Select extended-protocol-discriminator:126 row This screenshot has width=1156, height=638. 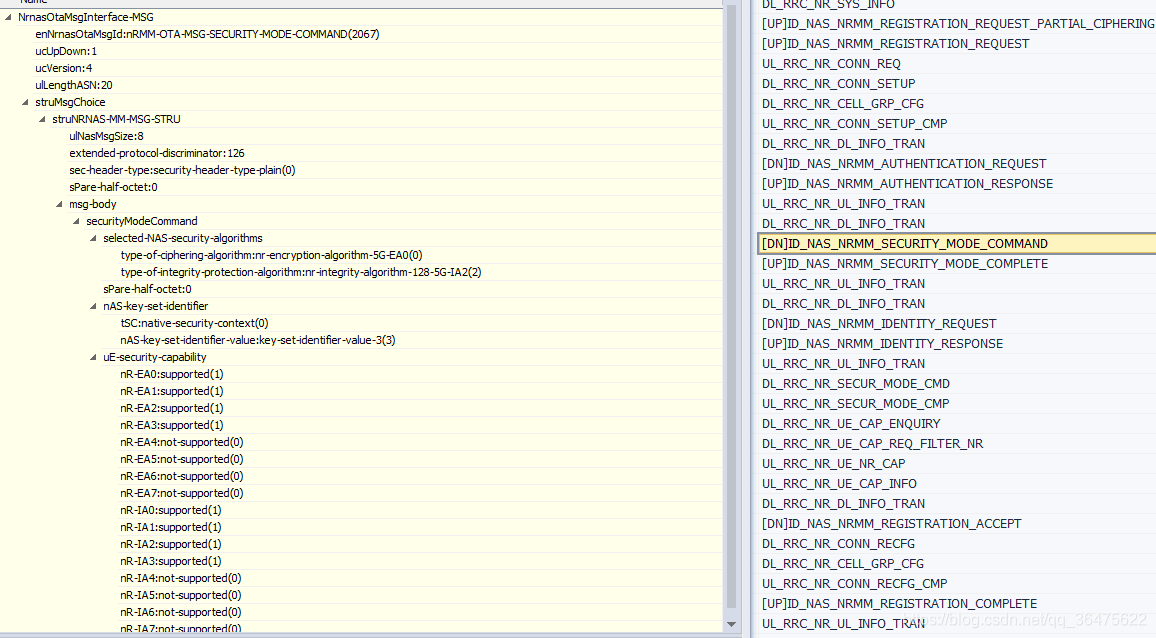(x=156, y=153)
